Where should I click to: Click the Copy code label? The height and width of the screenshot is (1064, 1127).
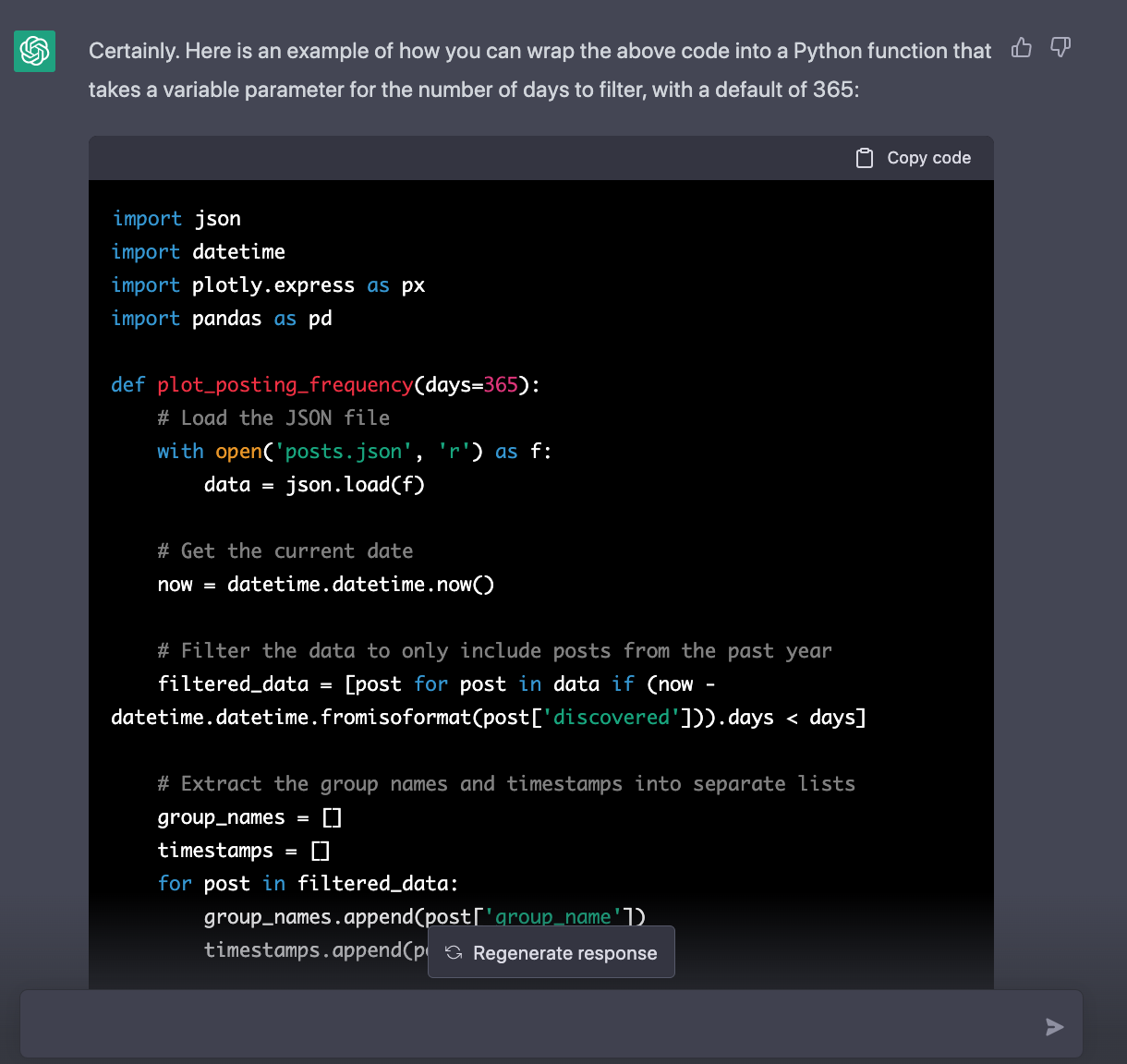click(928, 158)
